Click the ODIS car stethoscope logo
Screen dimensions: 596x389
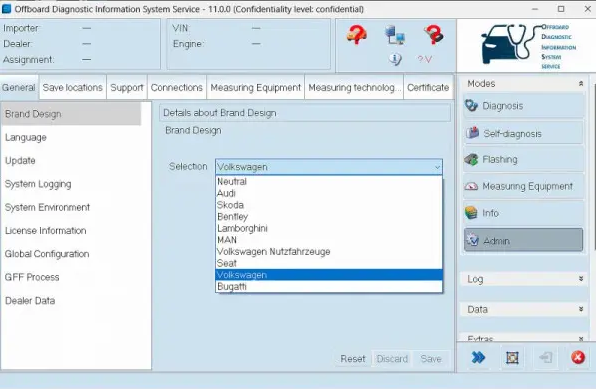click(x=528, y=46)
